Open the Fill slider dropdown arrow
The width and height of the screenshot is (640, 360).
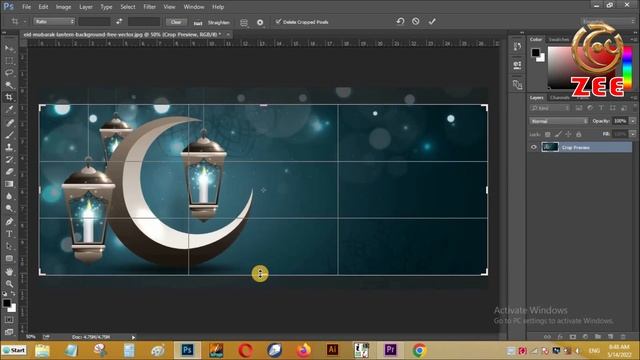pos(633,134)
